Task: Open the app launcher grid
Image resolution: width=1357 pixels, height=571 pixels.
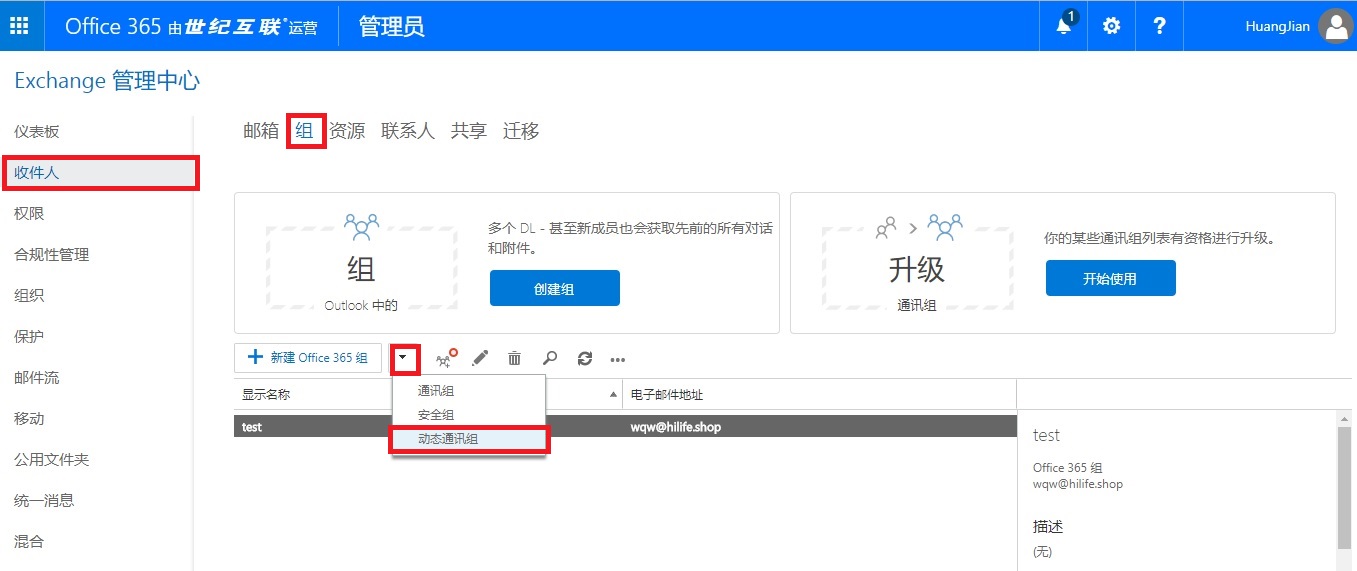Action: (19, 26)
